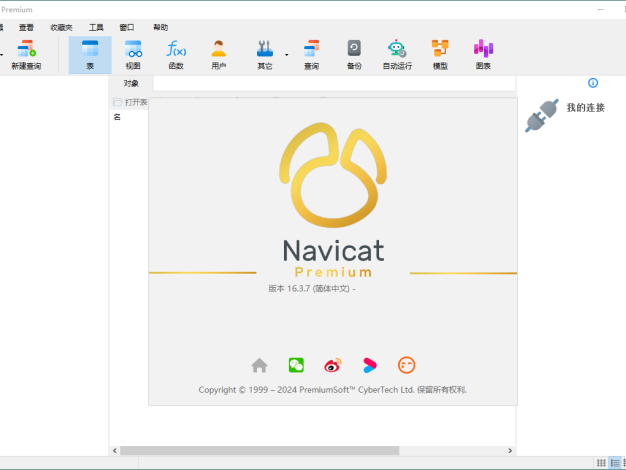Click the Name (名) column header
The height and width of the screenshot is (470, 626).
pyautogui.click(x=117, y=117)
